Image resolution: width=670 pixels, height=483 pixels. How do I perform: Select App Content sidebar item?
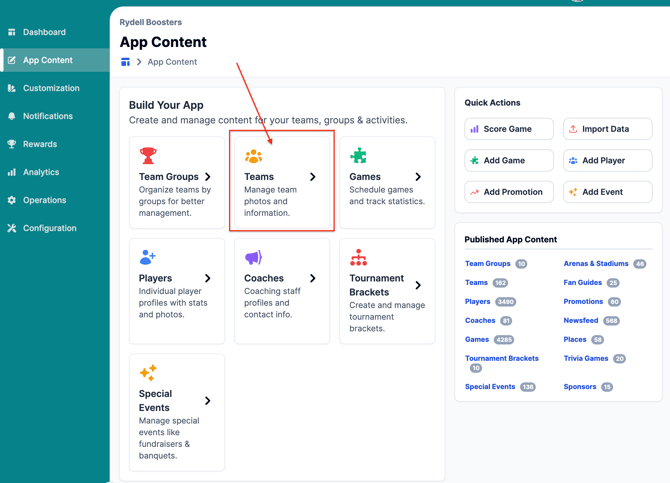(x=55, y=60)
